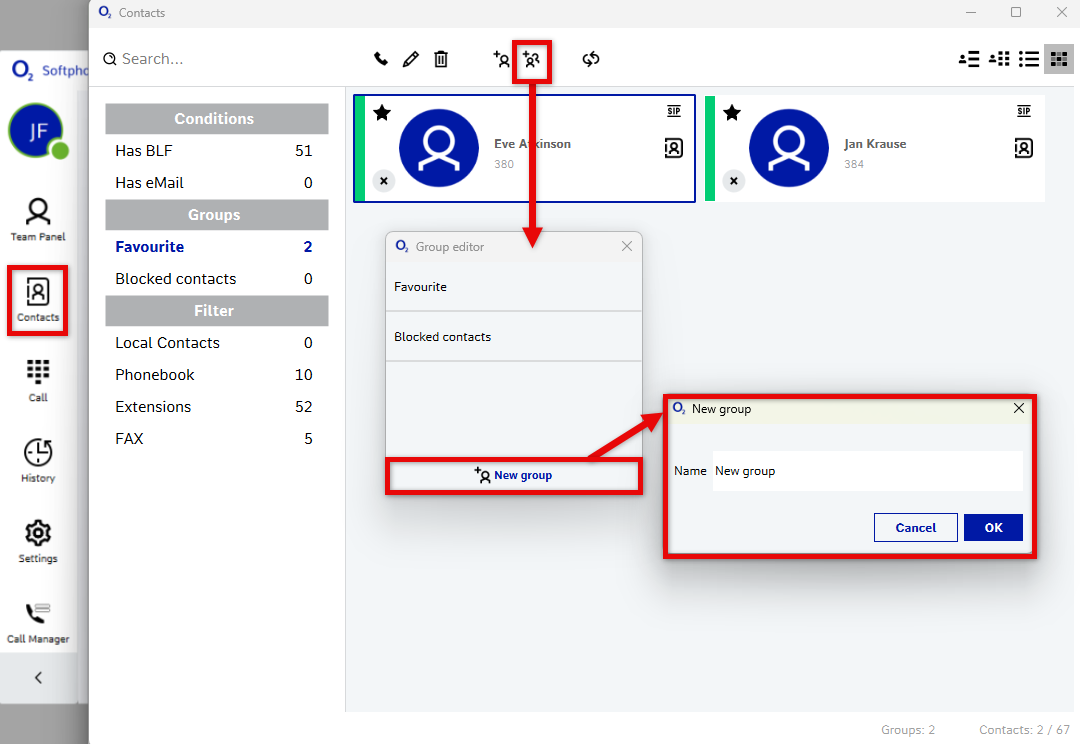Click the phone call icon in toolbar

click(x=381, y=59)
